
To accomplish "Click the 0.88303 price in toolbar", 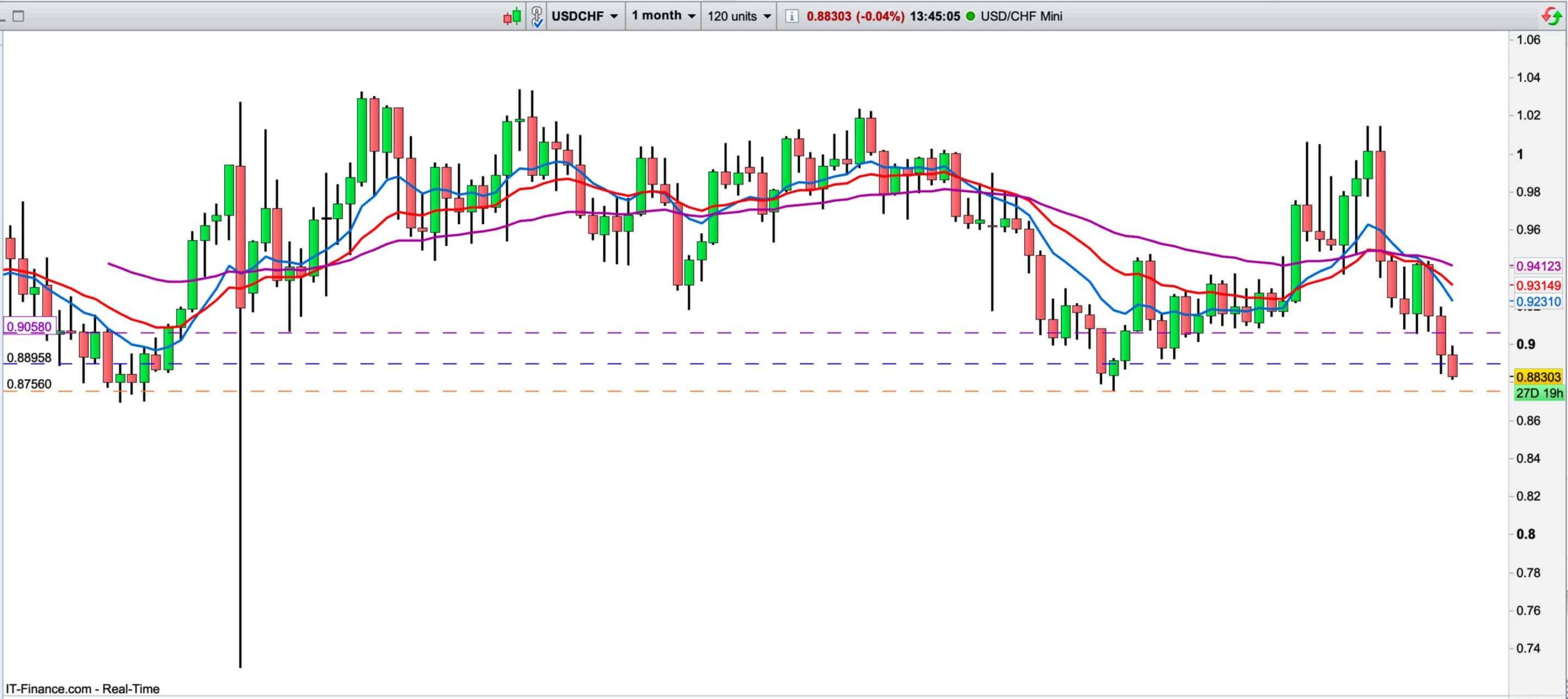I will [829, 16].
